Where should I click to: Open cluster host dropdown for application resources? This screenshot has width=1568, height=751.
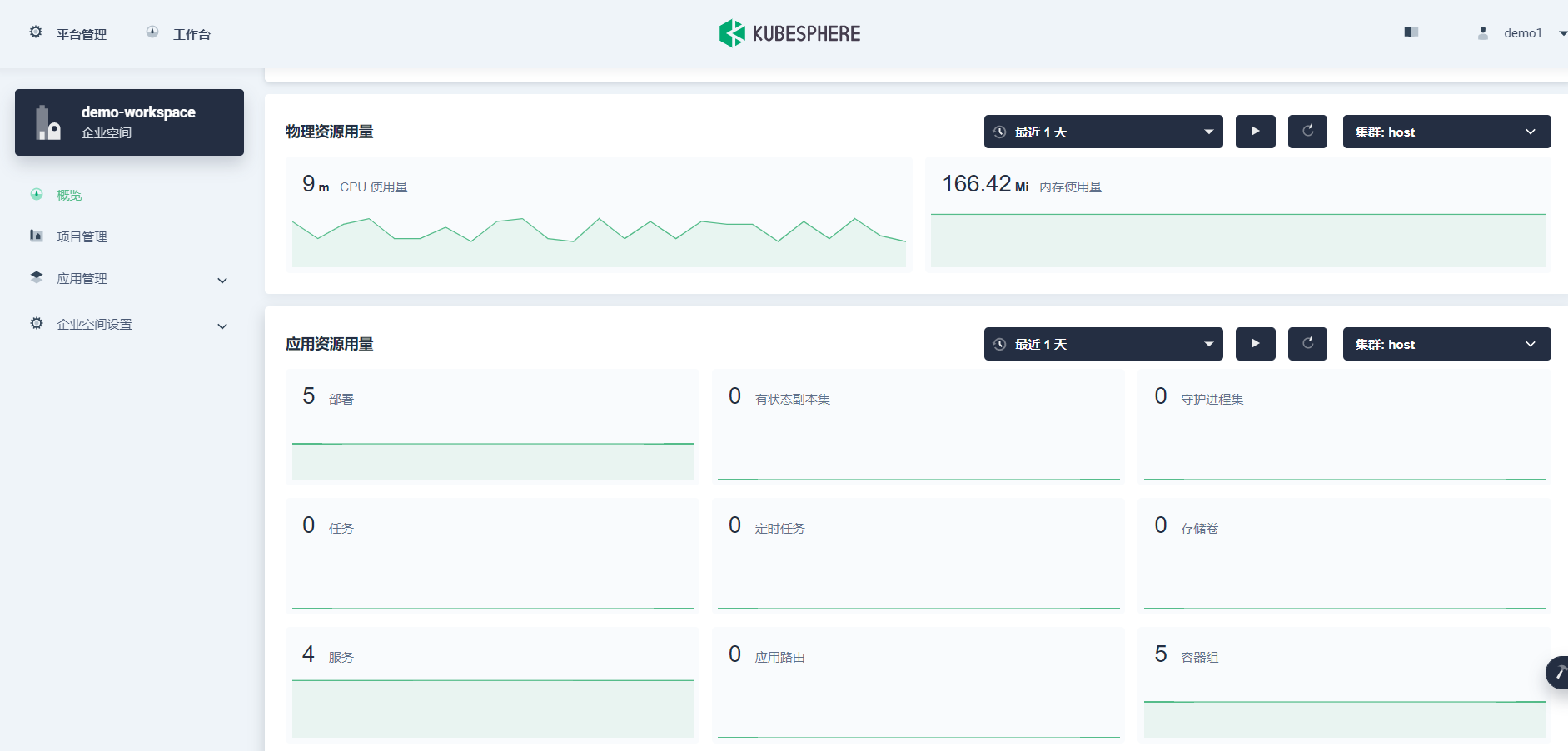click(1446, 344)
